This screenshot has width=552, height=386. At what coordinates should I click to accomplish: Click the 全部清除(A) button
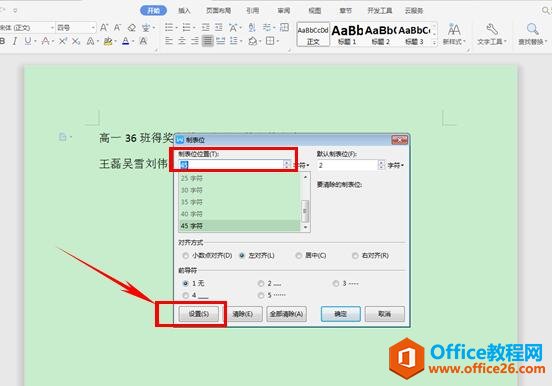pos(287,314)
